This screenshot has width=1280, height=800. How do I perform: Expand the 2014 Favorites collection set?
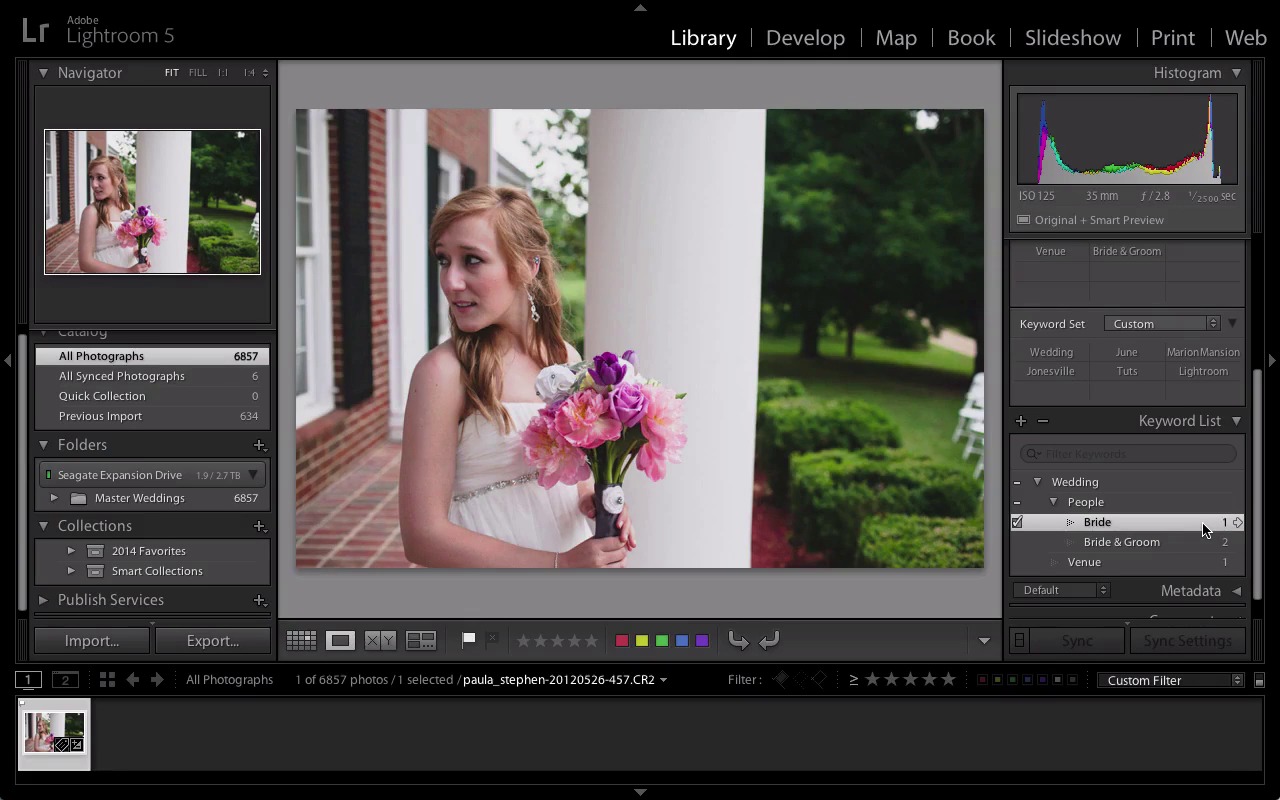71,551
